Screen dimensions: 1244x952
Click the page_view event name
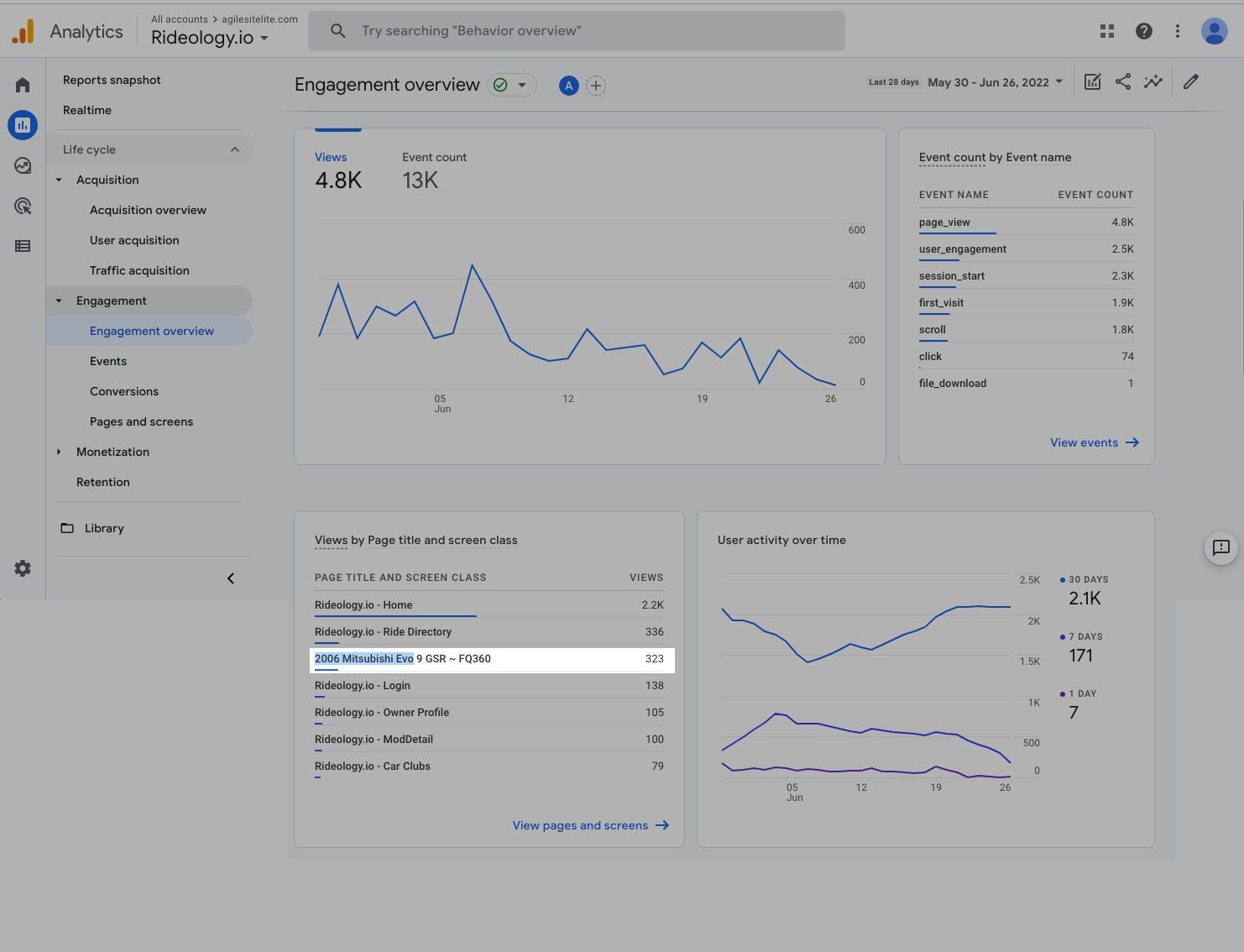pos(944,222)
